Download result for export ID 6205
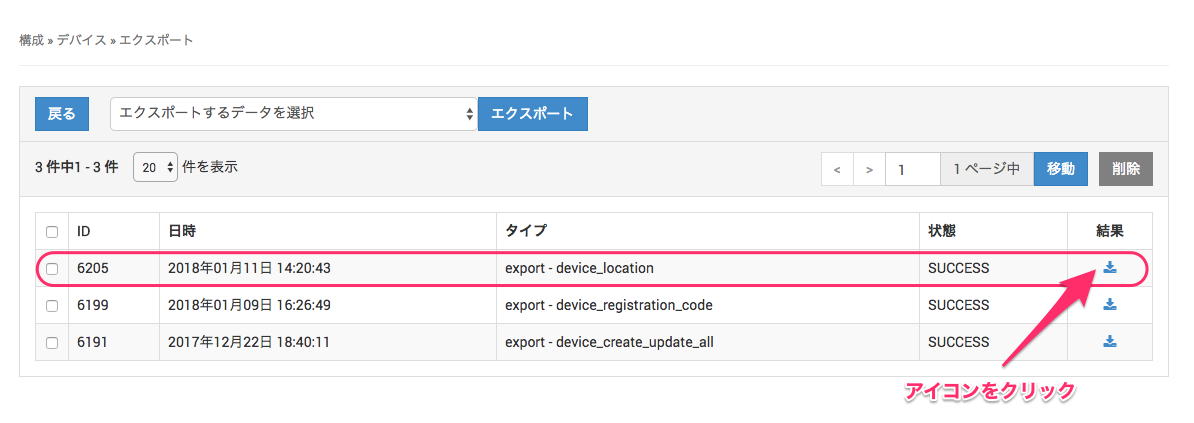1194x423 pixels. (x=1110, y=267)
